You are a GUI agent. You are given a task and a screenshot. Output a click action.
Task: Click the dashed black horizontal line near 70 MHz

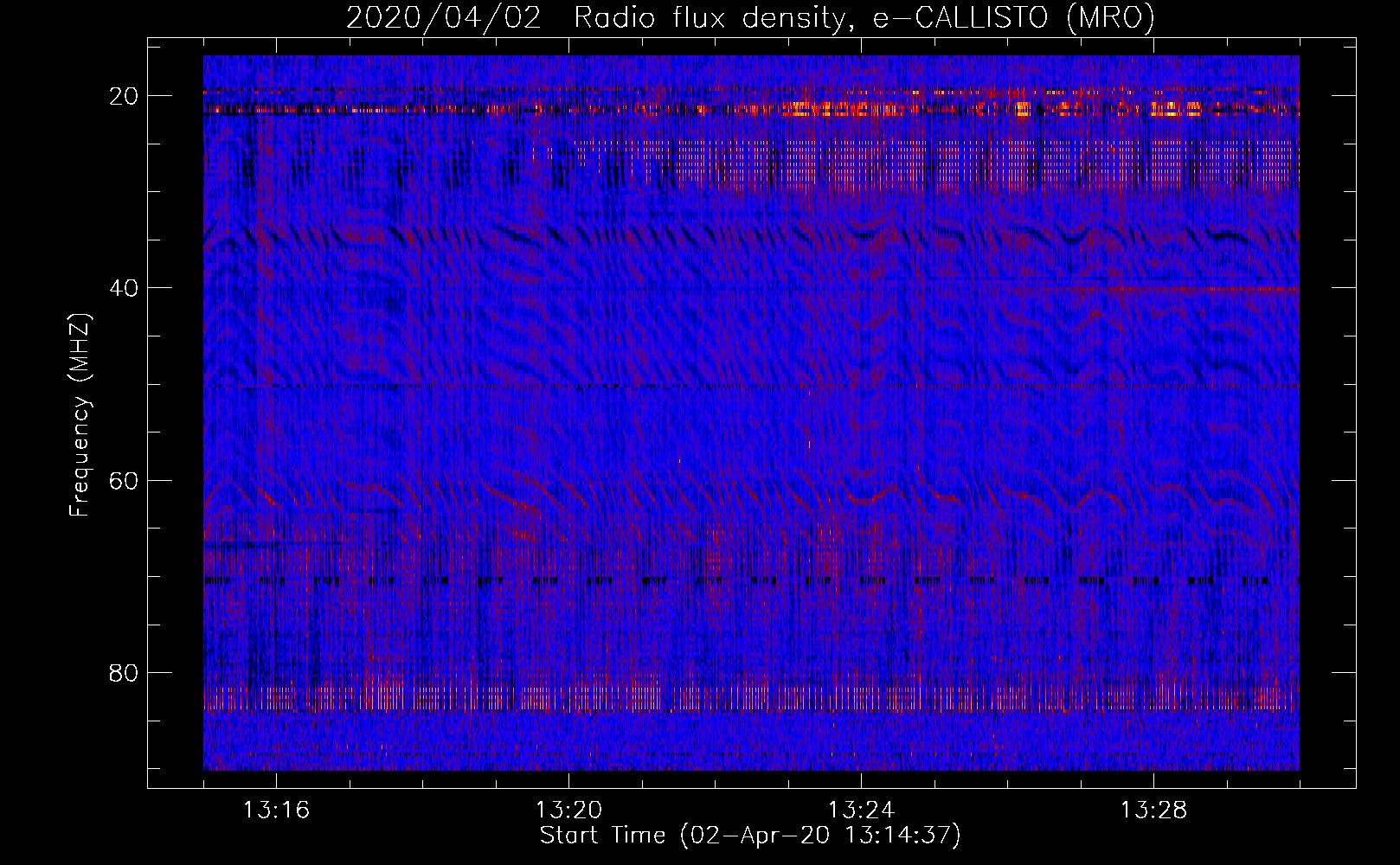click(x=751, y=580)
